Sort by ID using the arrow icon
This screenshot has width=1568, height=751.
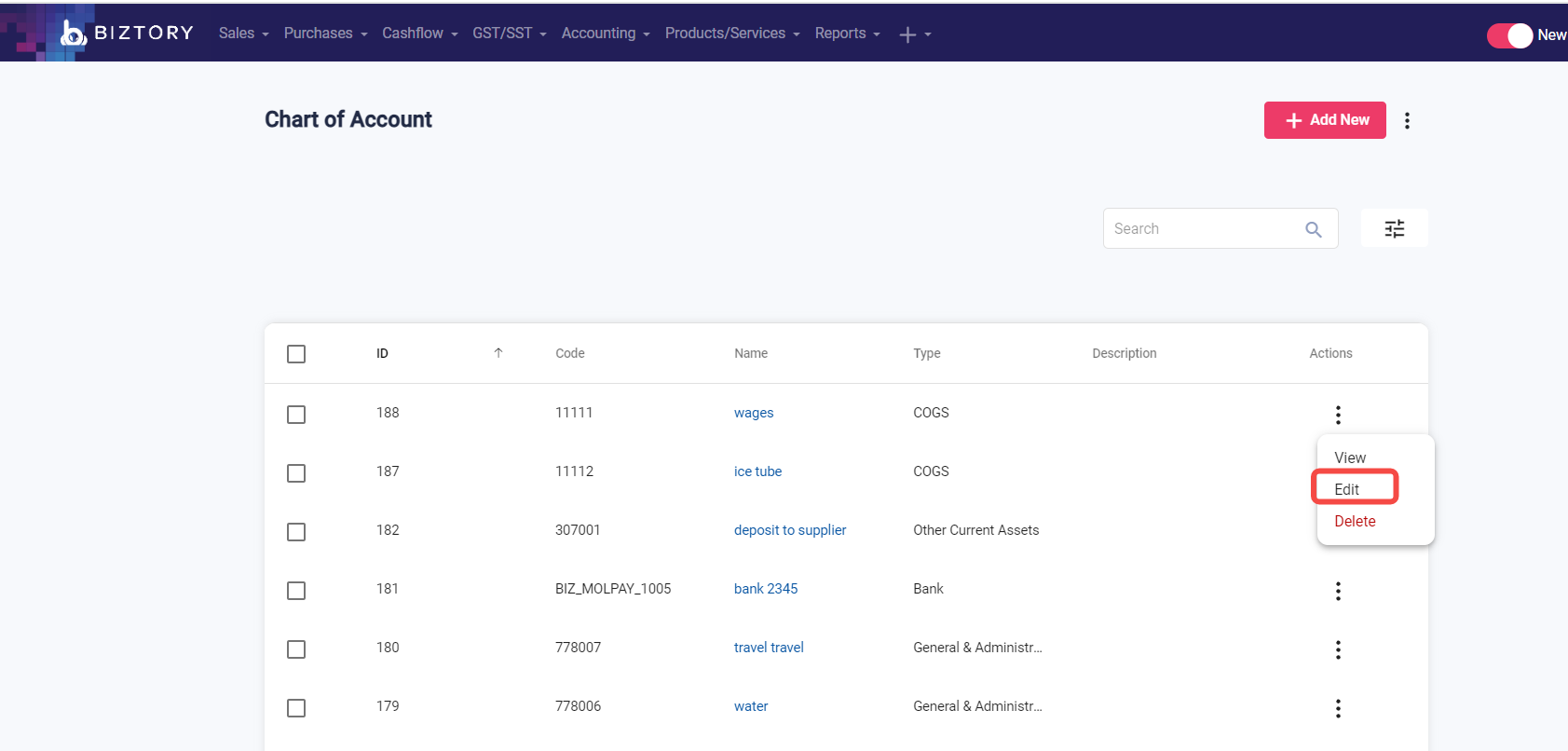point(498,352)
